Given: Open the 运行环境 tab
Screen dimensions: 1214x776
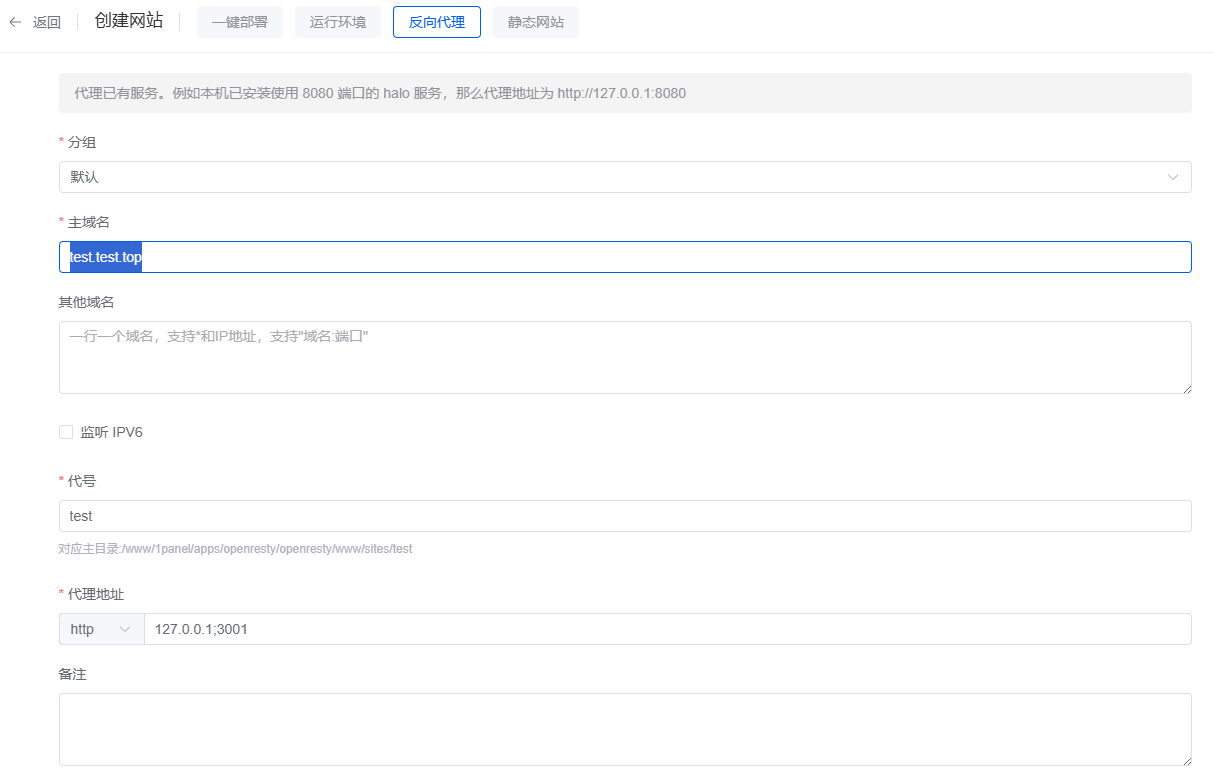Looking at the screenshot, I should pos(337,22).
